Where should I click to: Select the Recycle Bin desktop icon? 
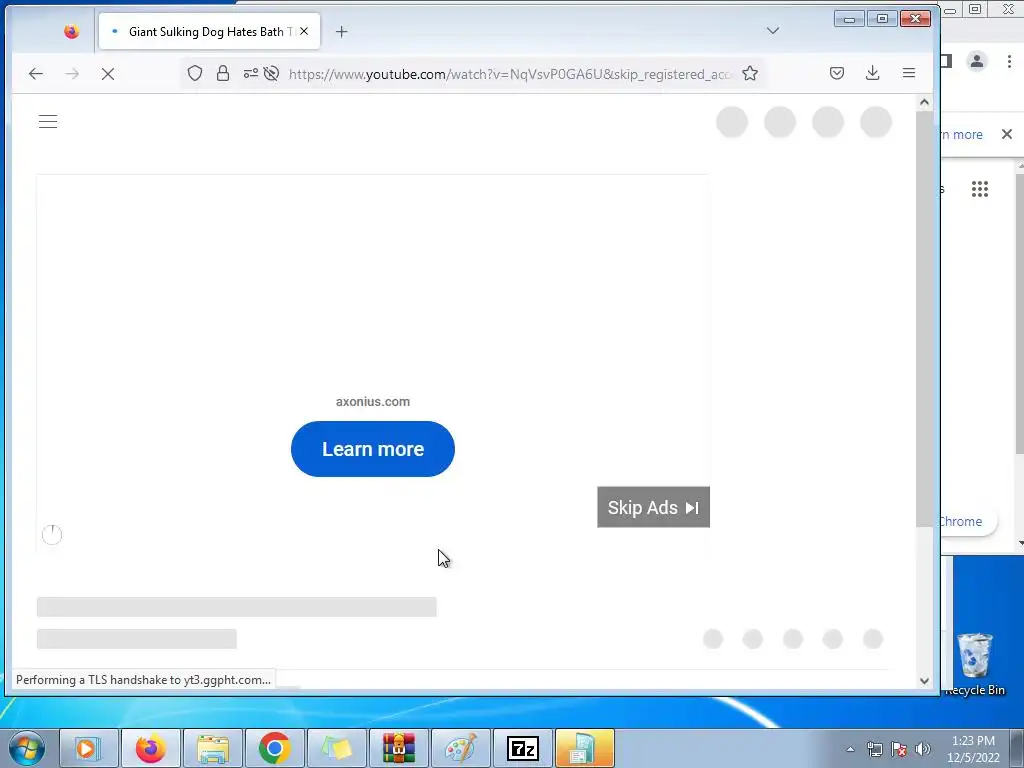[x=974, y=663]
